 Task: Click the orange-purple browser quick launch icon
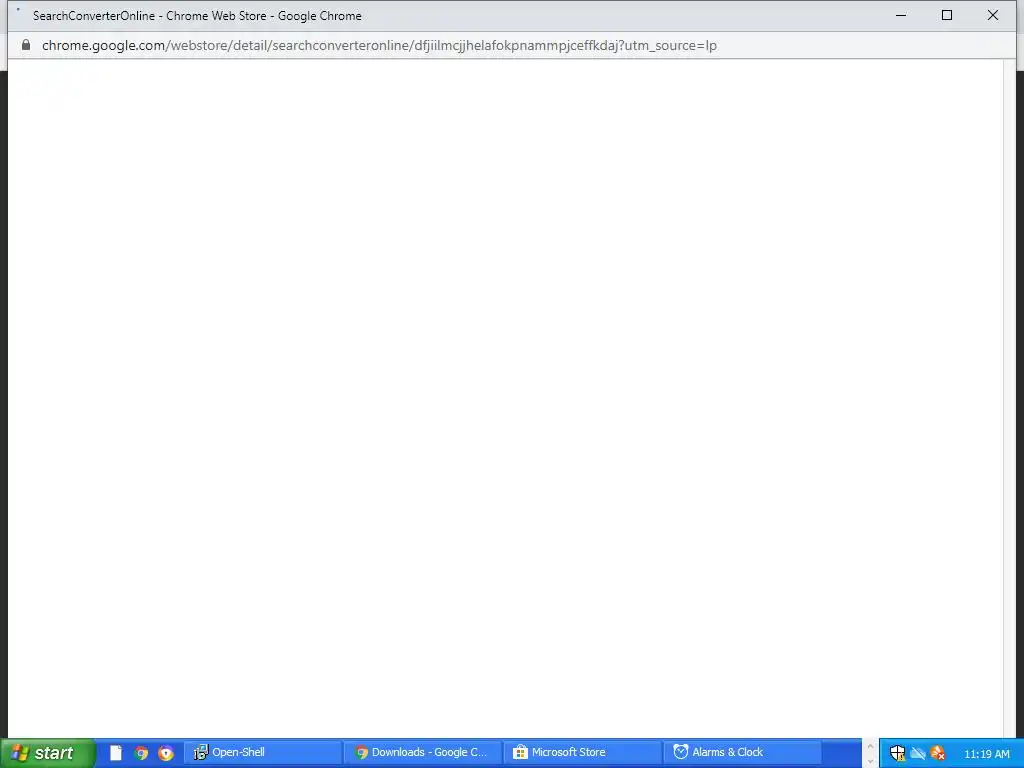click(166, 753)
